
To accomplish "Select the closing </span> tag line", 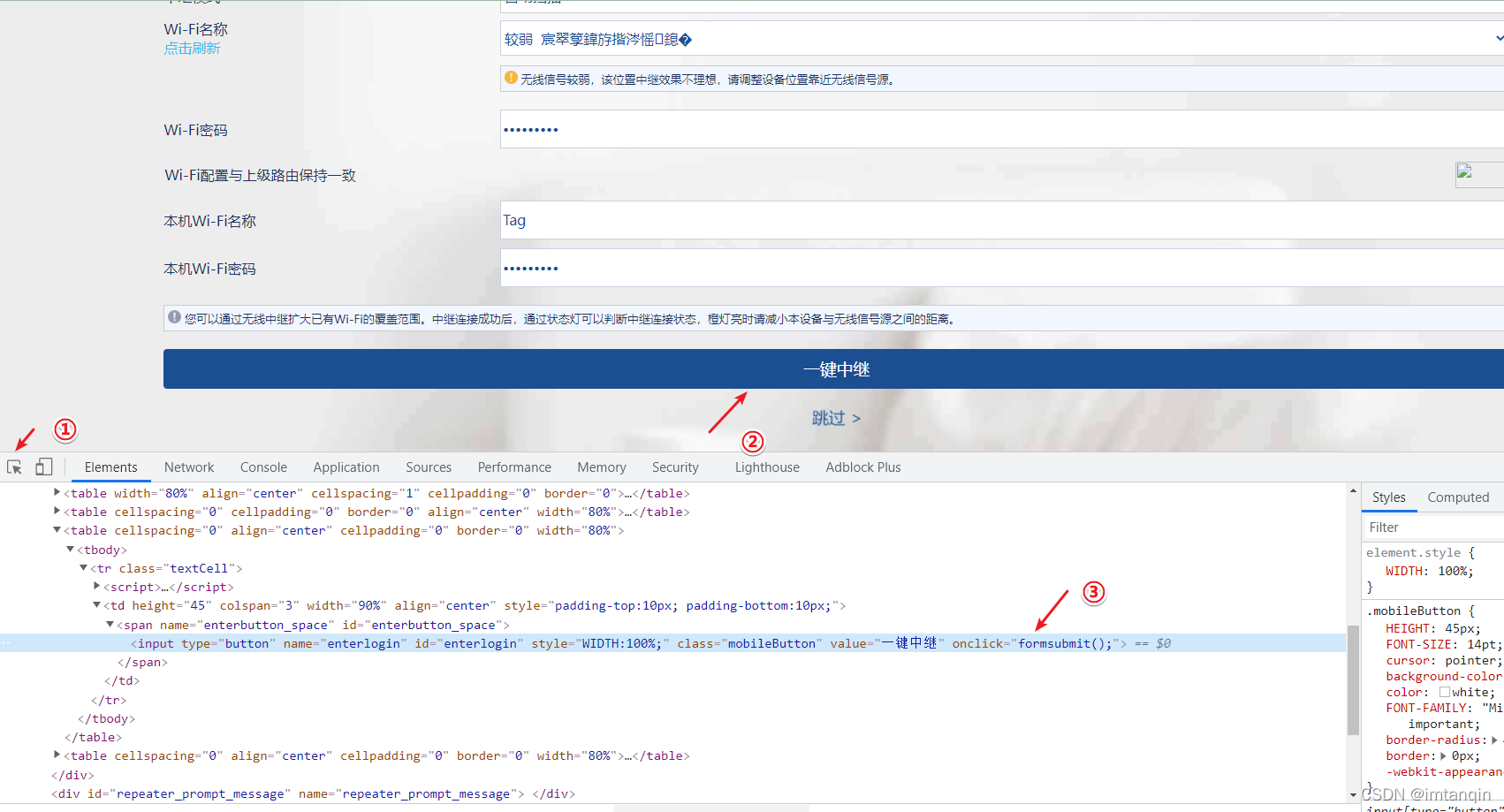I will click(142, 662).
